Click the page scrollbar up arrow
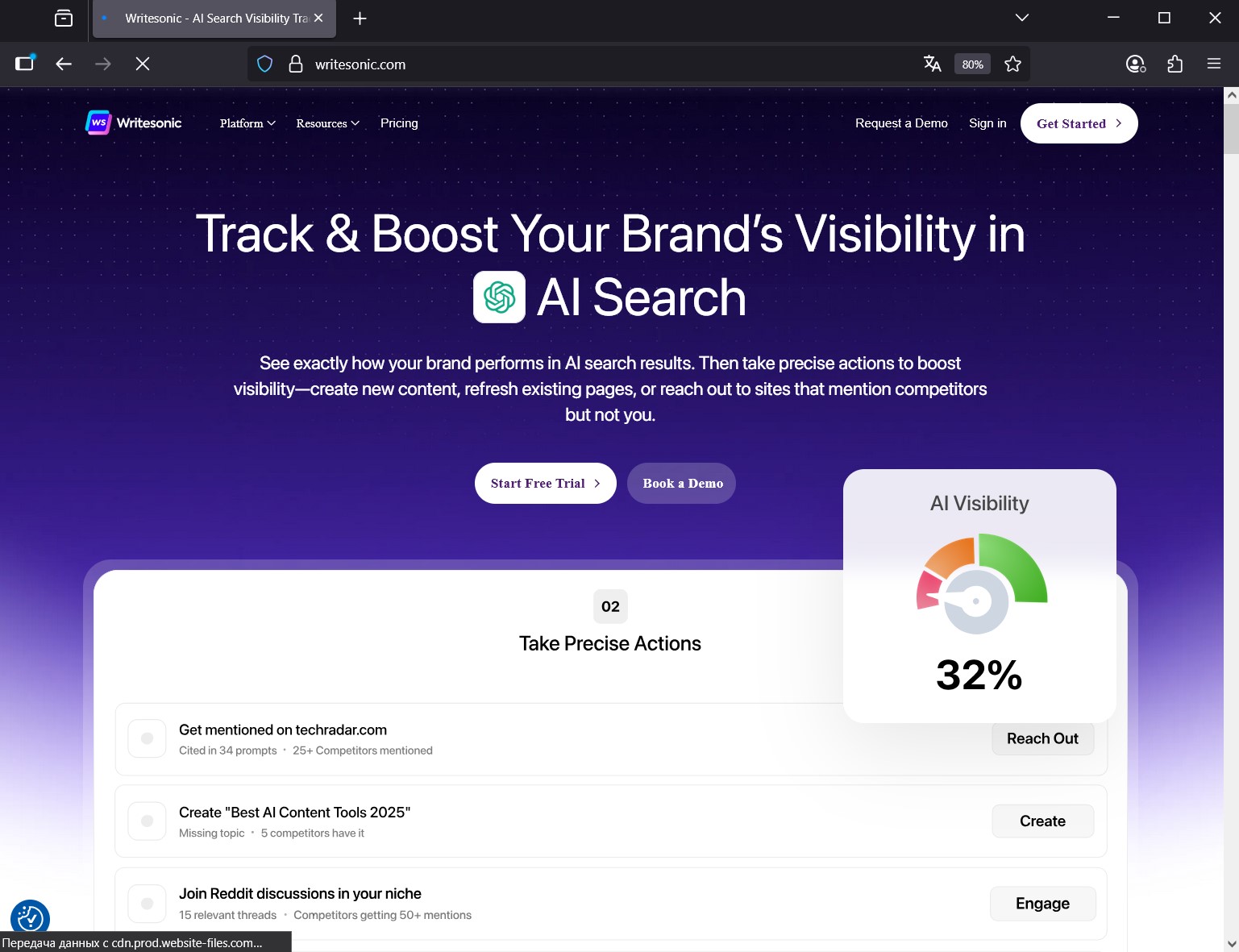Image resolution: width=1239 pixels, height=952 pixels. click(x=1231, y=95)
